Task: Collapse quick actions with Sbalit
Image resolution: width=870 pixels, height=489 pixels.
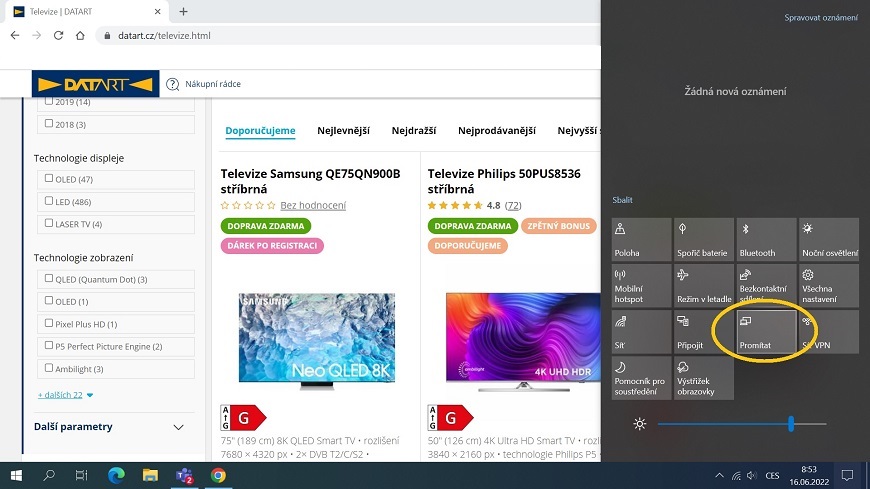Action: point(622,200)
